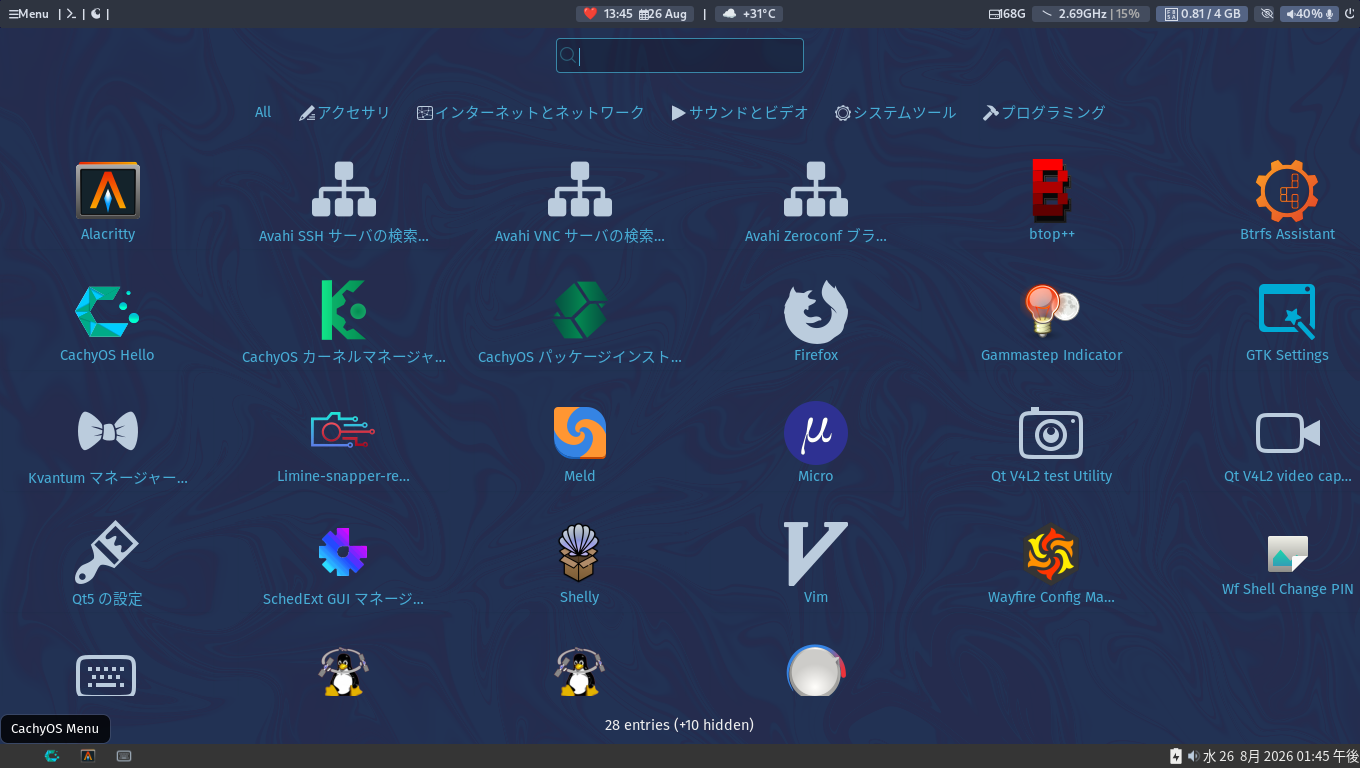Screen dimensions: 1360x768
Task: Start the btop++ system monitor
Action: pos(1052,202)
